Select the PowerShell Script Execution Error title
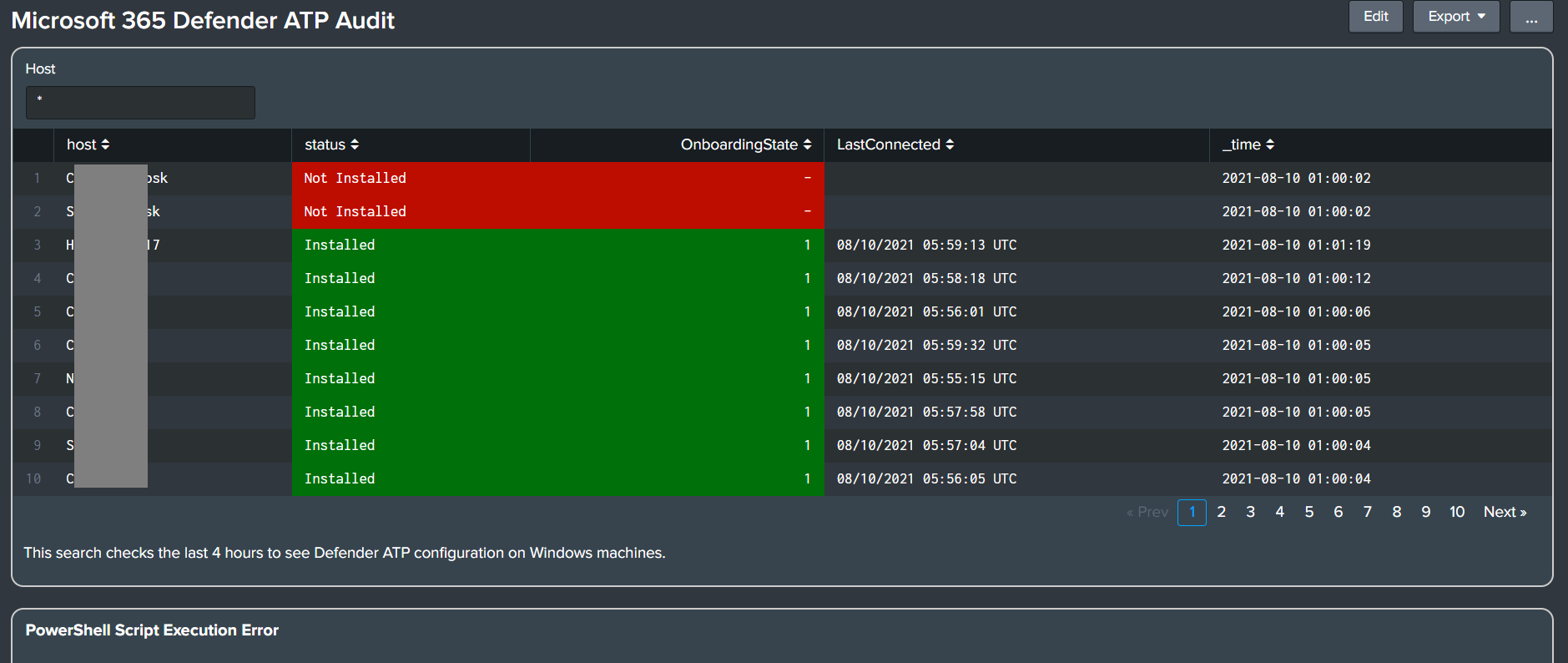The image size is (1568, 663). [152, 630]
